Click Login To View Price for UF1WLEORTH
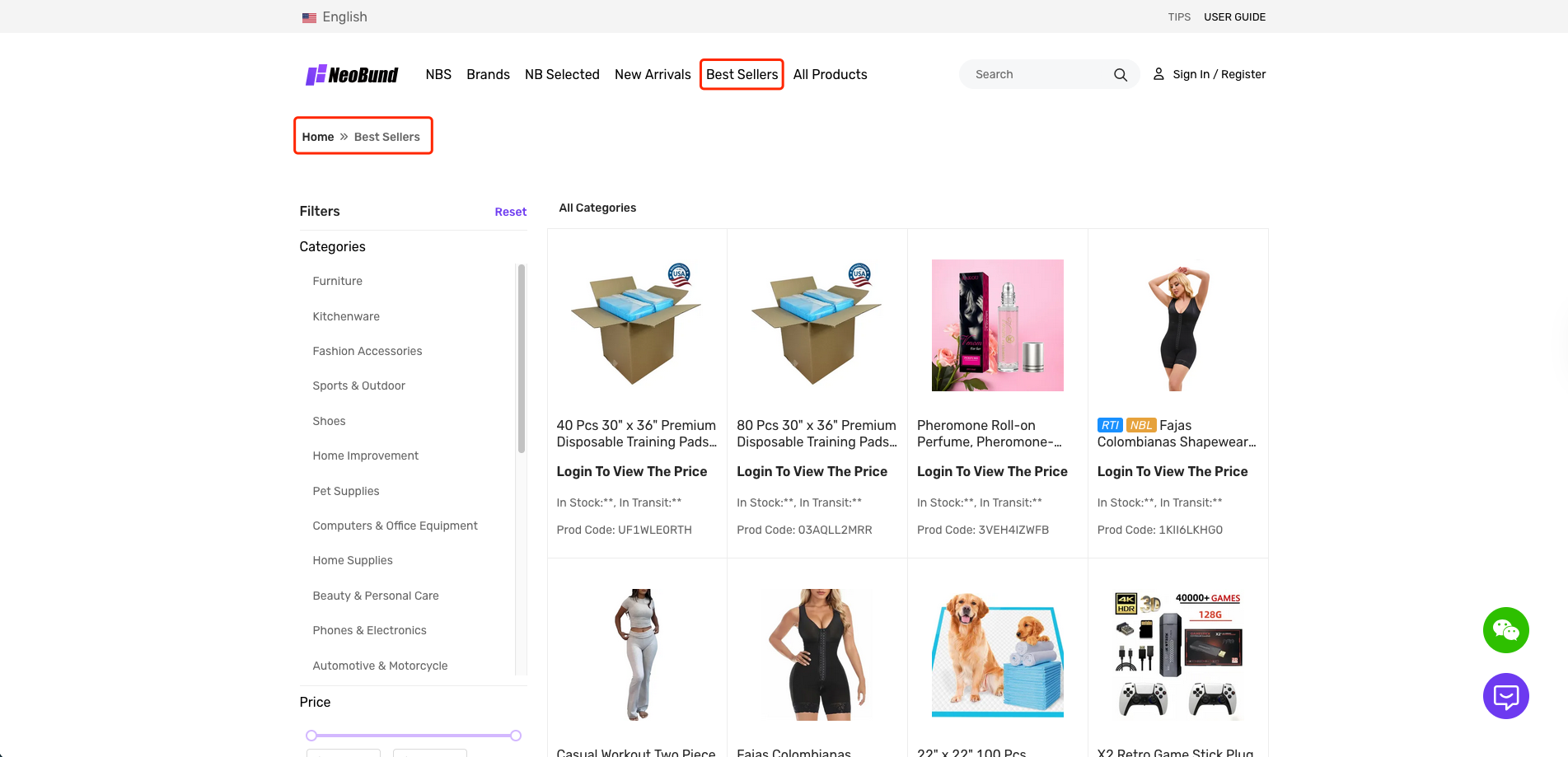The image size is (1568, 757). point(631,471)
